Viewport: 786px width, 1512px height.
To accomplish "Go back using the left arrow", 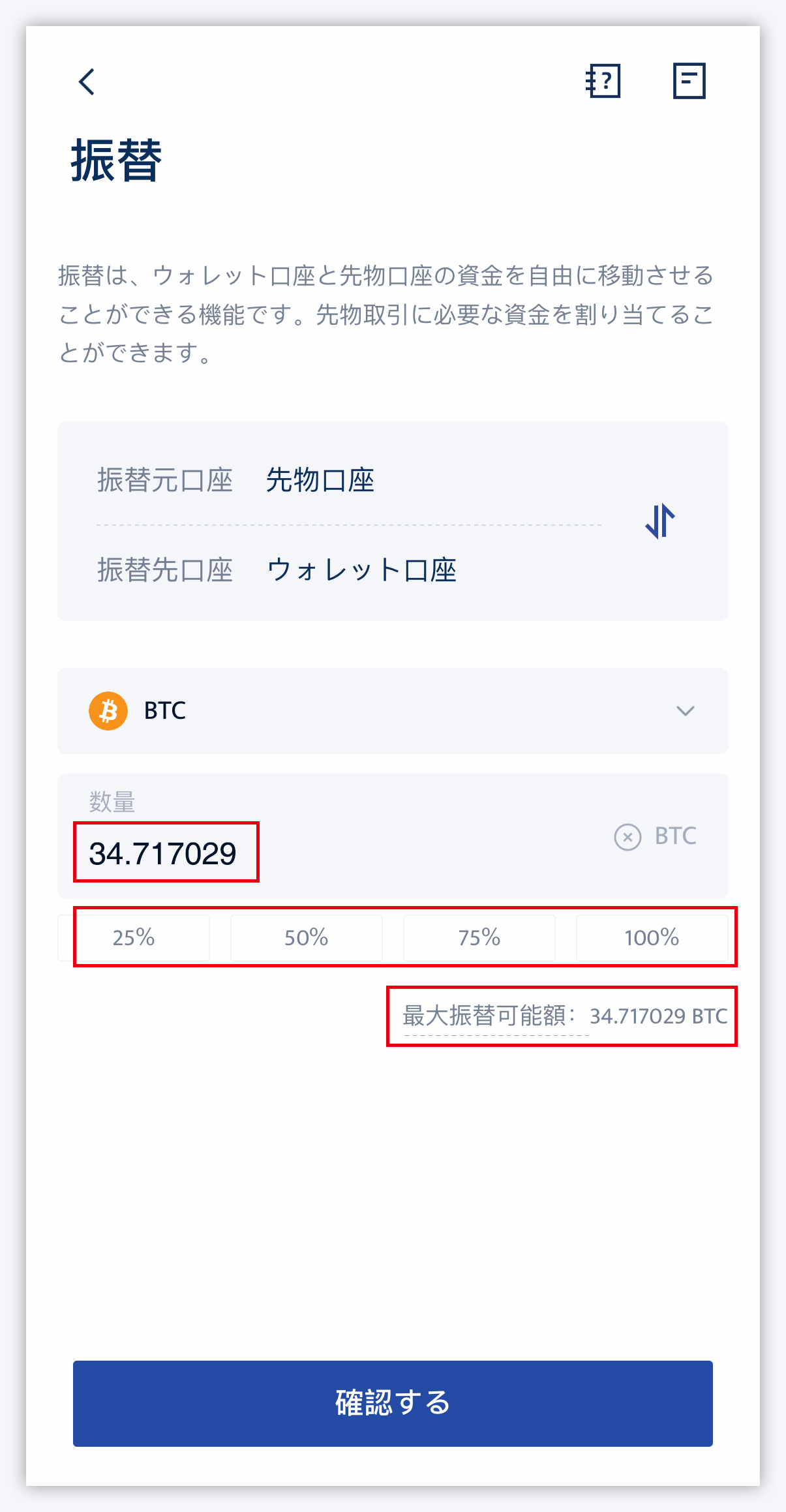I will tap(87, 82).
